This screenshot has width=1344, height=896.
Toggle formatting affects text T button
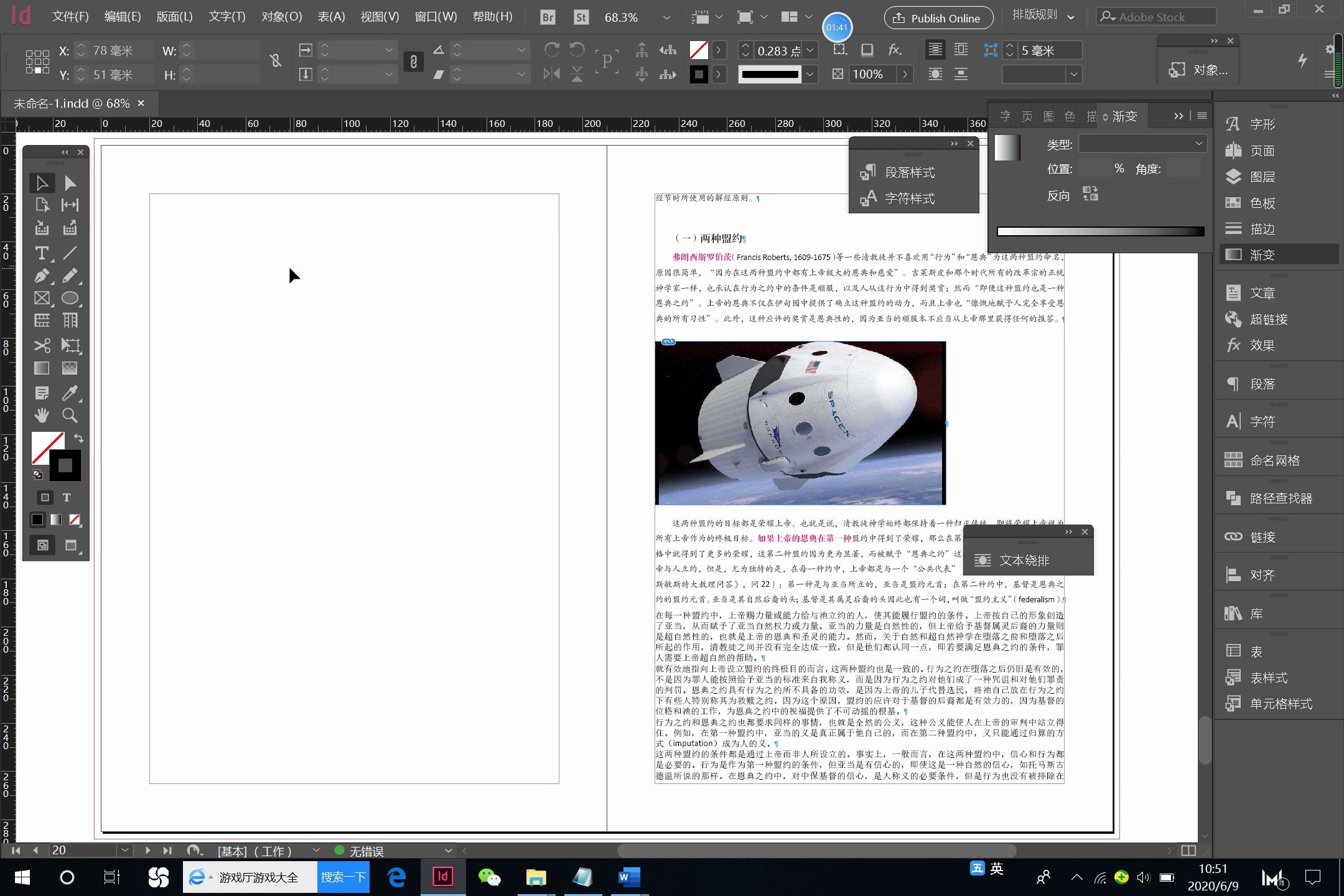click(x=67, y=497)
